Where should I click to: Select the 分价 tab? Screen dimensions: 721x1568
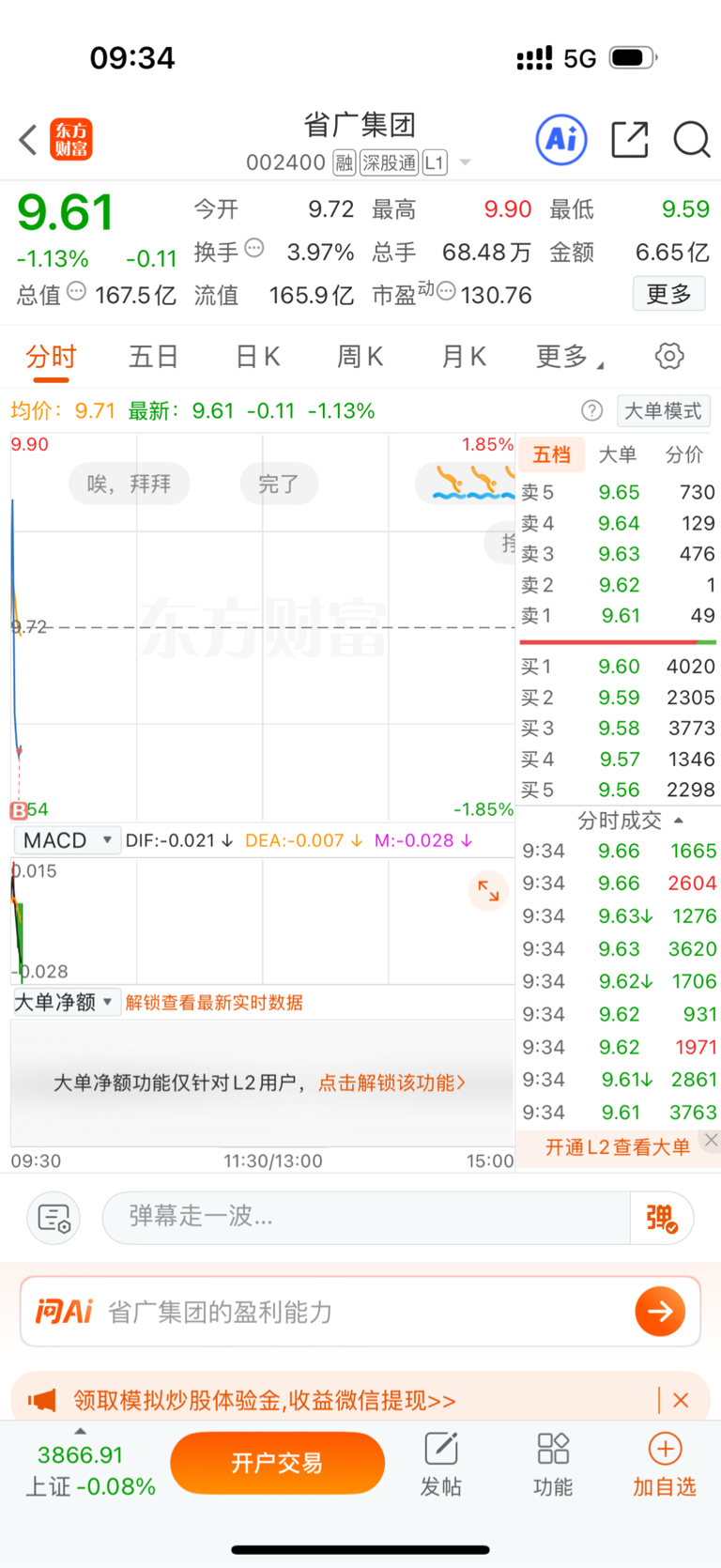(684, 454)
